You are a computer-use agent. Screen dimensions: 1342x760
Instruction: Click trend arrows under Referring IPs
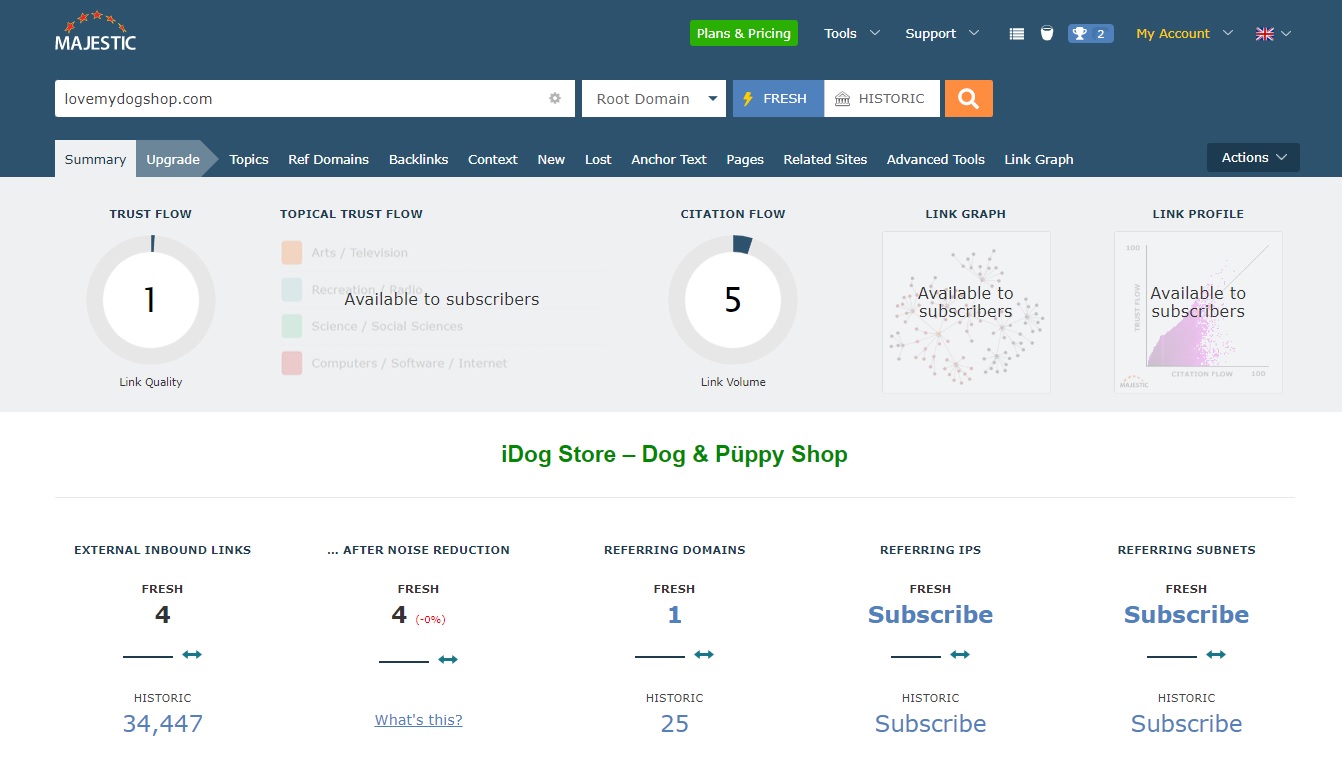click(960, 654)
